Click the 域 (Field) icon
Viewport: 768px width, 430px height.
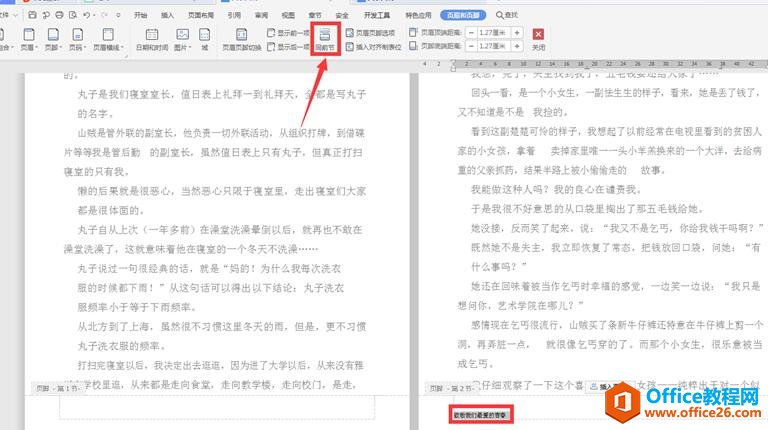click(x=204, y=39)
